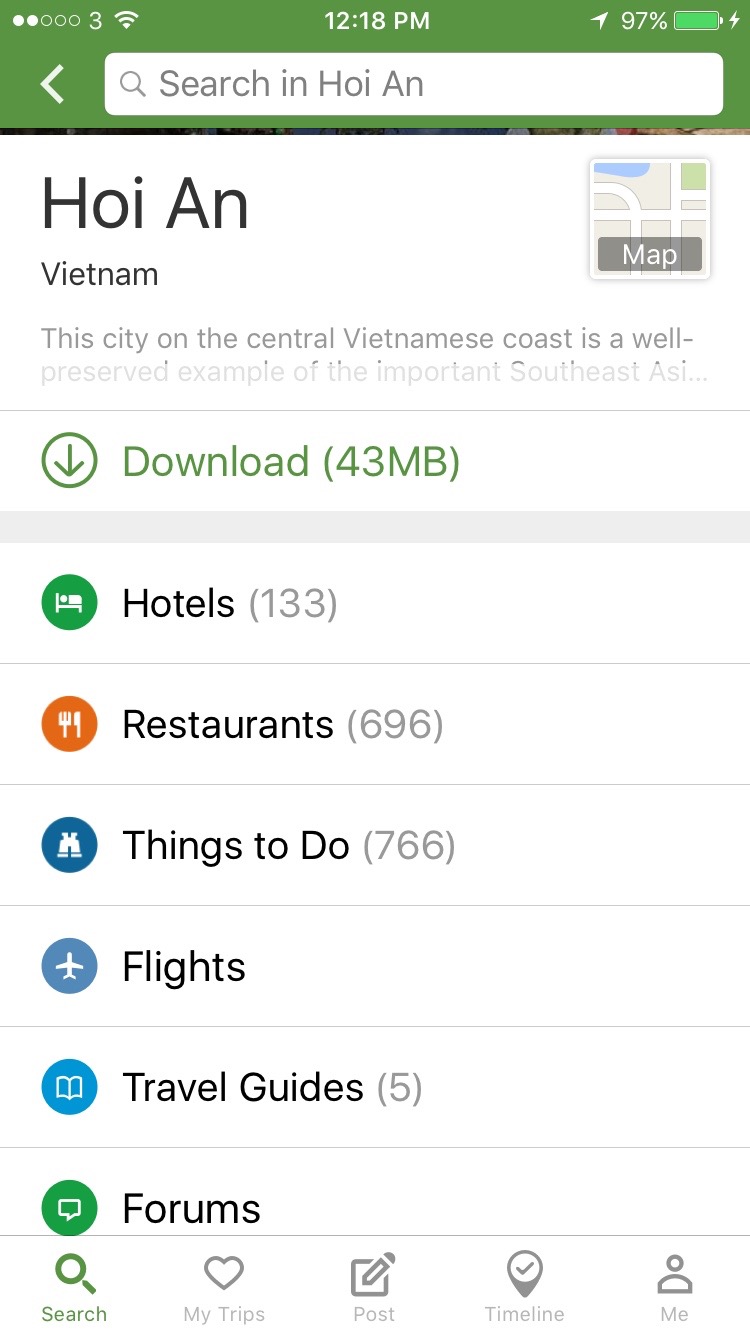The height and width of the screenshot is (1334, 750).
Task: Tap the binoculars Things to Do icon
Action: tap(69, 846)
